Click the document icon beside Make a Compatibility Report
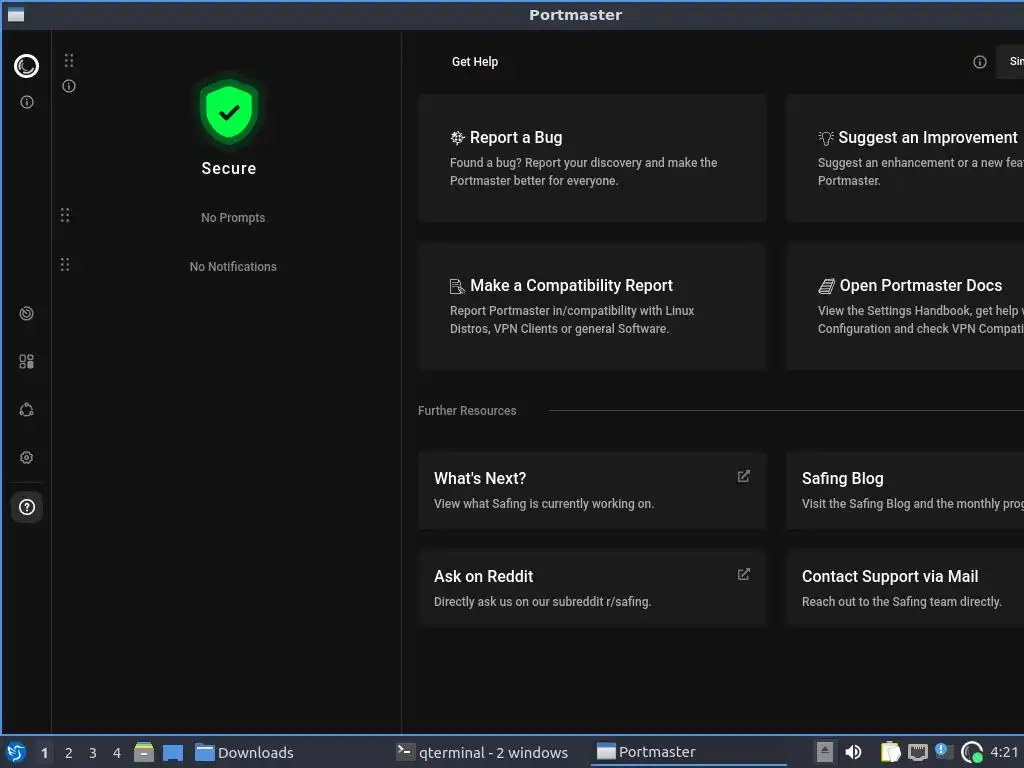 [457, 286]
